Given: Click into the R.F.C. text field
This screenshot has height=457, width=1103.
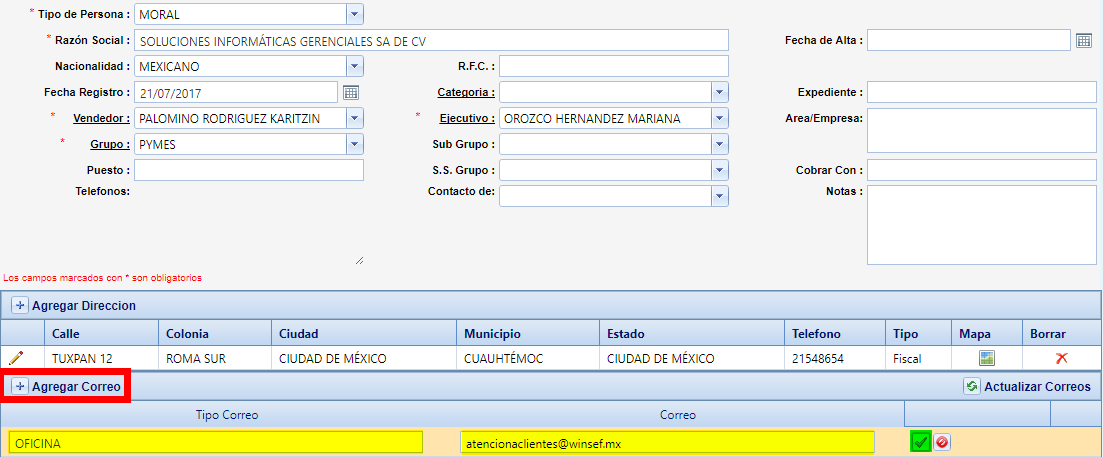Looking at the screenshot, I should click(613, 66).
